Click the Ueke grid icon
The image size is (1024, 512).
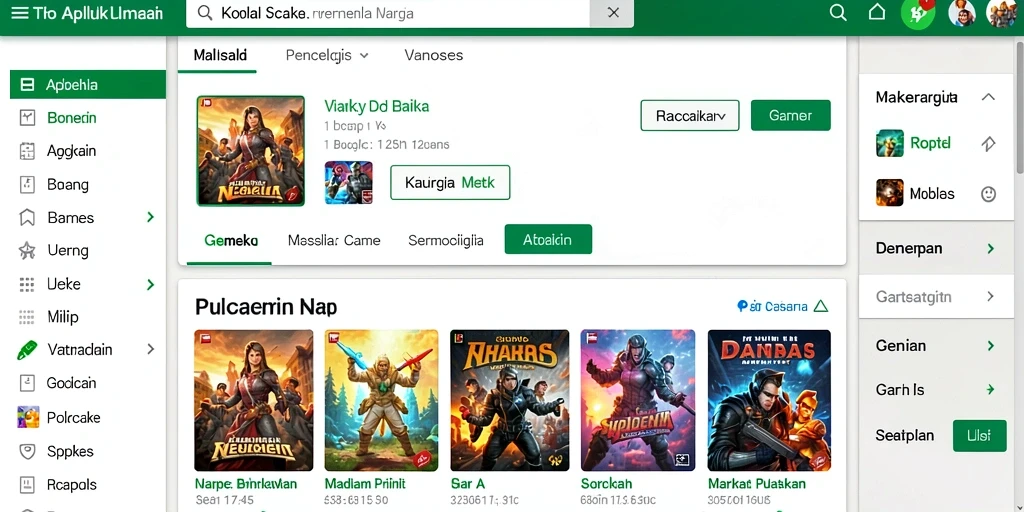27,284
